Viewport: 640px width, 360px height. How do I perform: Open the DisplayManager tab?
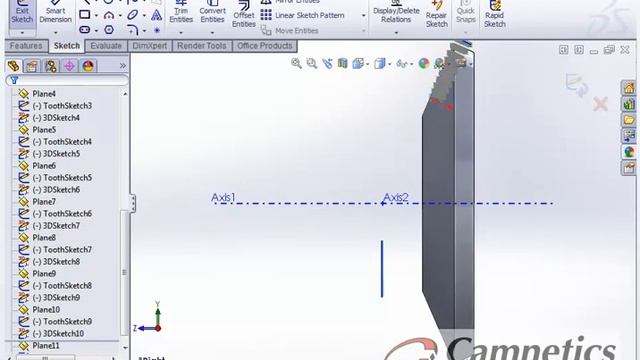click(88, 66)
